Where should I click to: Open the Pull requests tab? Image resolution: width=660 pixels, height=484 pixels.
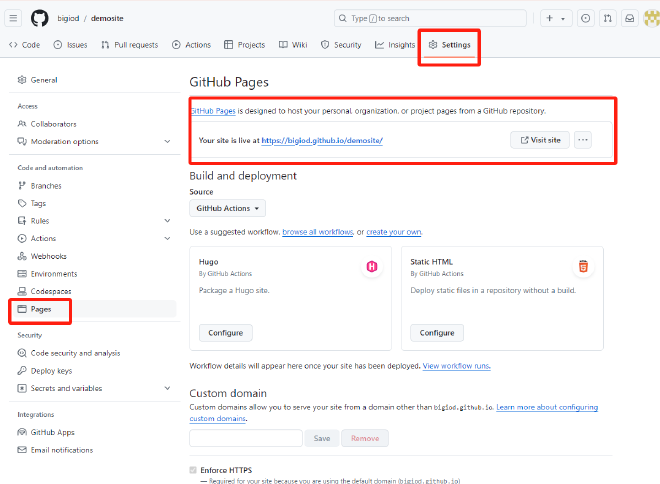coord(130,45)
